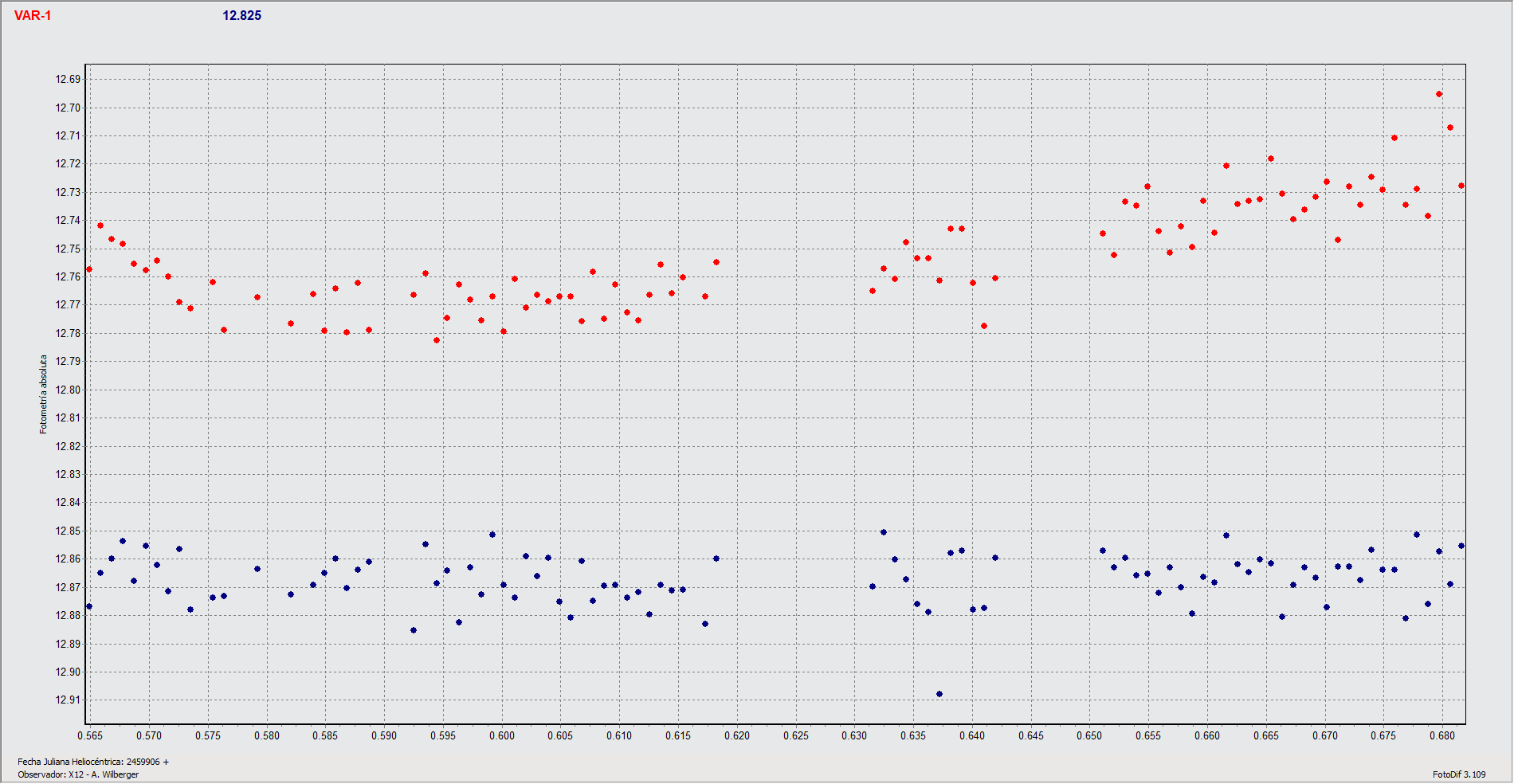The width and height of the screenshot is (1514, 784).
Task: Click the red VAR-1 series label
Action: (33, 16)
